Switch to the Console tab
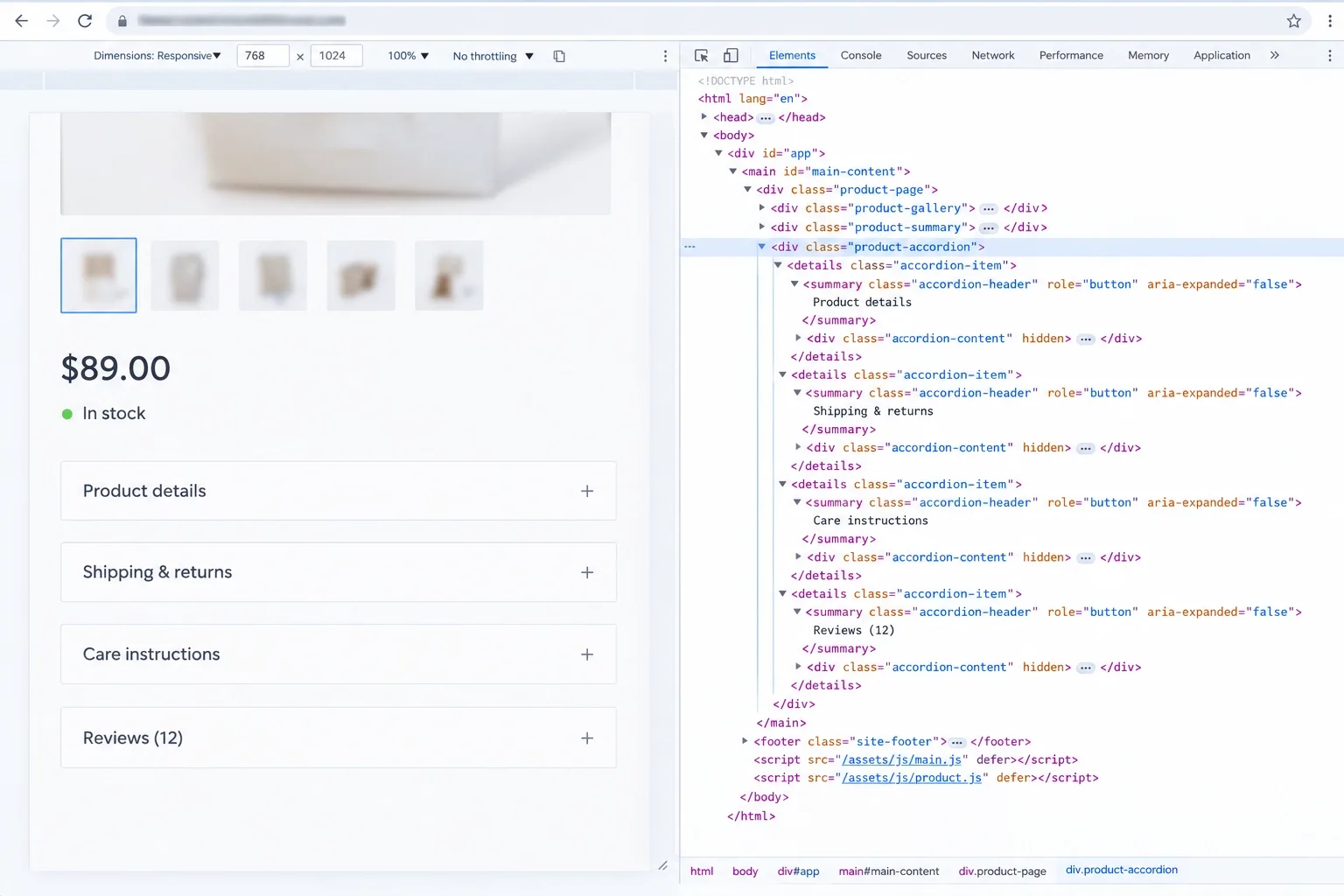The width and height of the screenshot is (1344, 896). pyautogui.click(x=861, y=55)
